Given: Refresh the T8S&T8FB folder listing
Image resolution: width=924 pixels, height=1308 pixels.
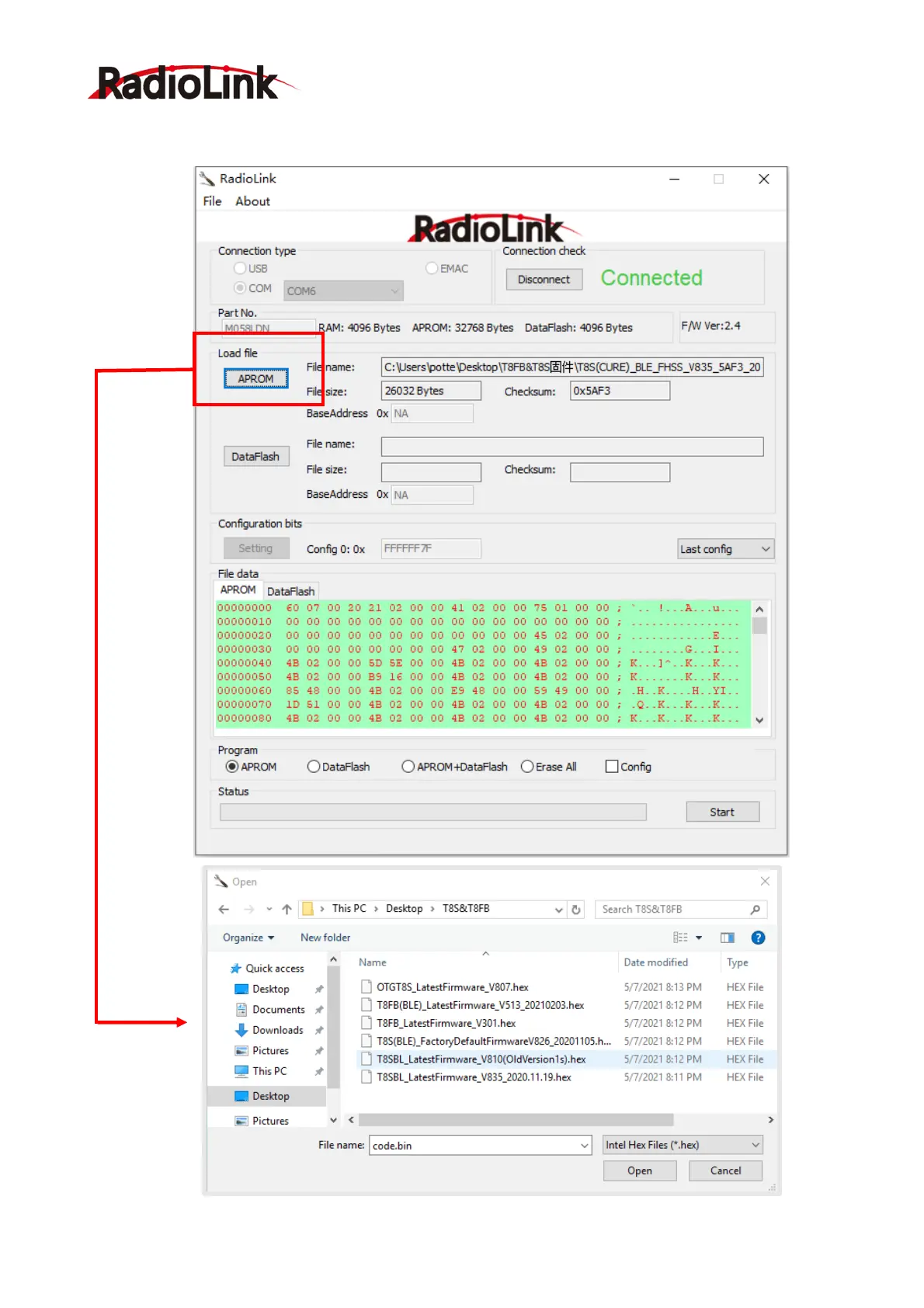Looking at the screenshot, I should coord(575,910).
